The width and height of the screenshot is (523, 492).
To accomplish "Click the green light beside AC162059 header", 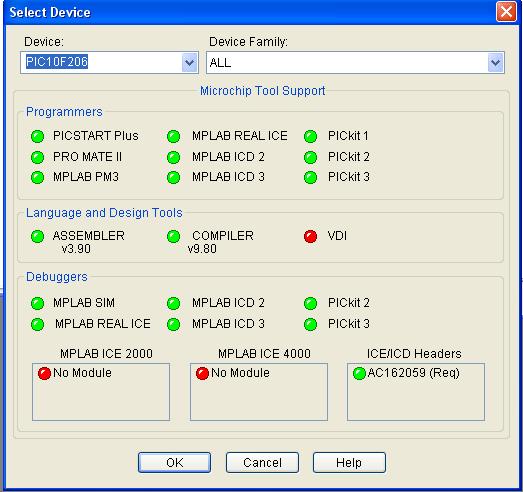I will click(359, 373).
